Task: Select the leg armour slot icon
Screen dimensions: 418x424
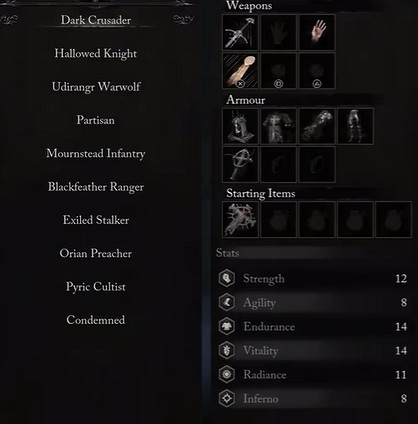Action: 355,126
